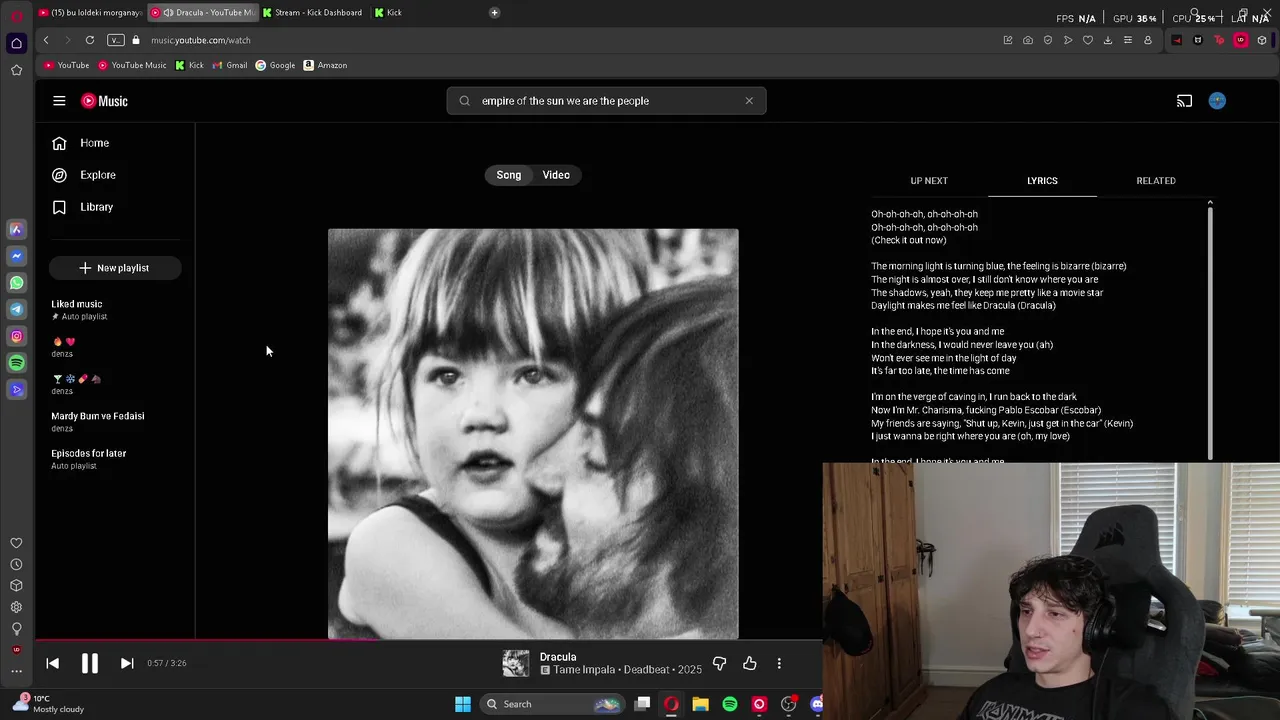Viewport: 1280px width, 720px height.
Task: Open Opera sidebar settings gear
Action: click(16, 607)
